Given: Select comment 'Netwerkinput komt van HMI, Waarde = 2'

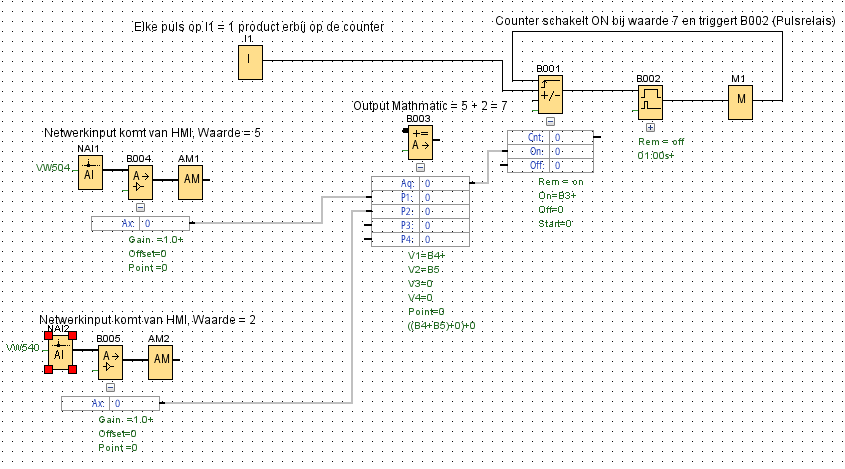Looking at the screenshot, I should [x=147, y=320].
